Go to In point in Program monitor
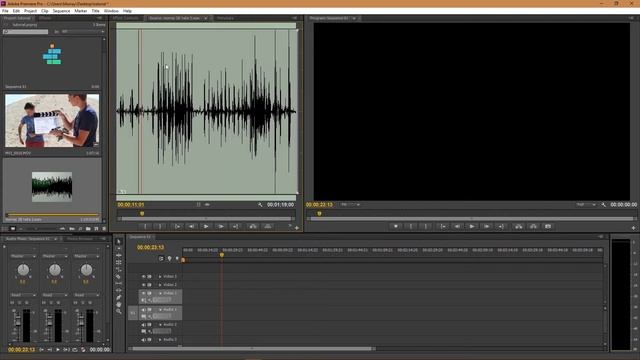 click(442, 227)
